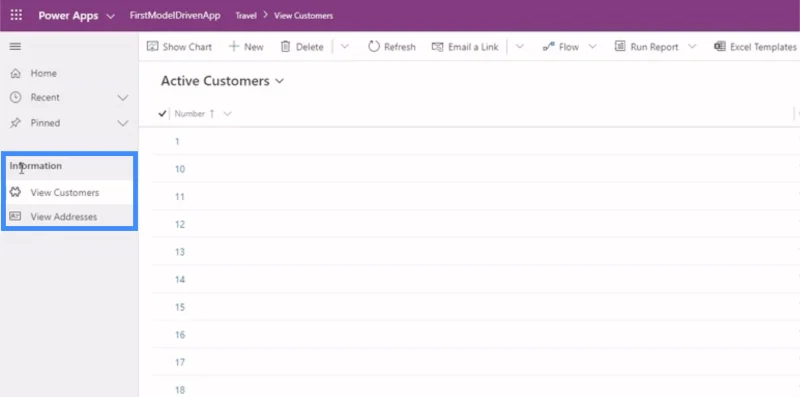This screenshot has height=397, width=800.
Task: Click the Email a Link envelope icon
Action: pyautogui.click(x=437, y=46)
